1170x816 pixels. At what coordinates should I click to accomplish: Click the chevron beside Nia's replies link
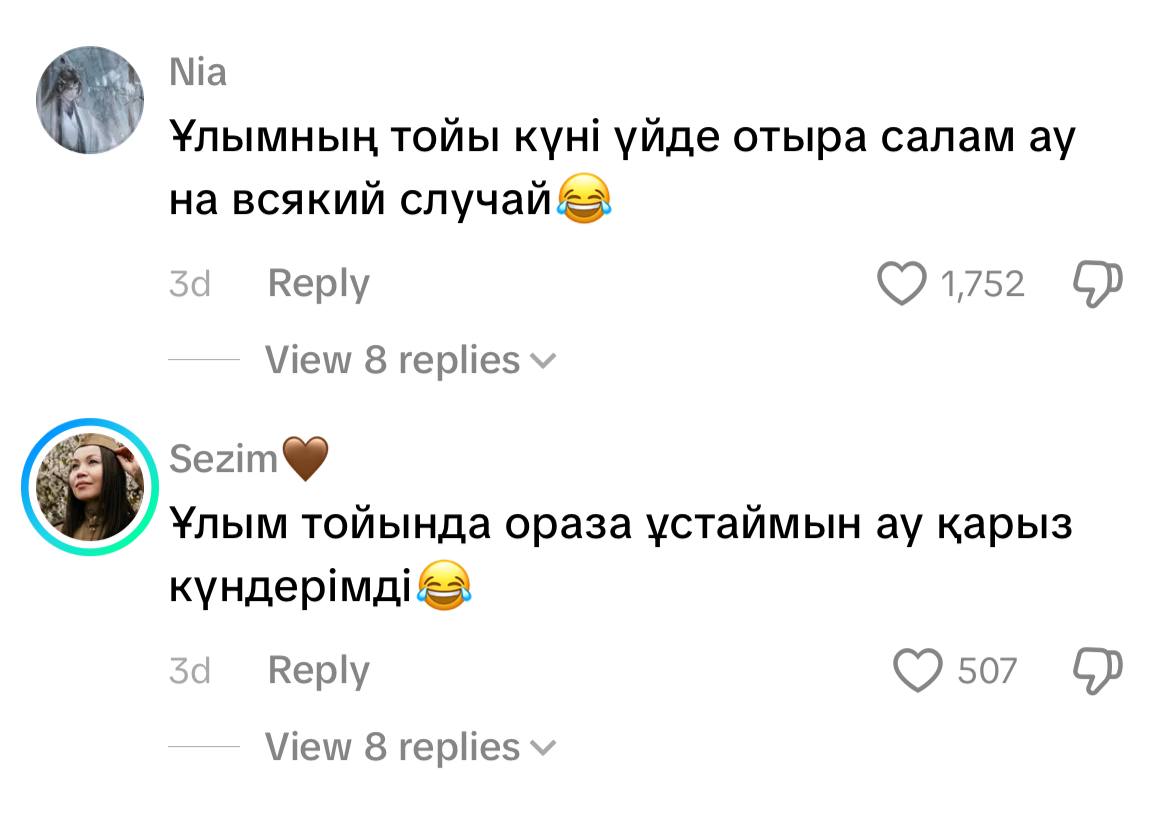point(543,362)
